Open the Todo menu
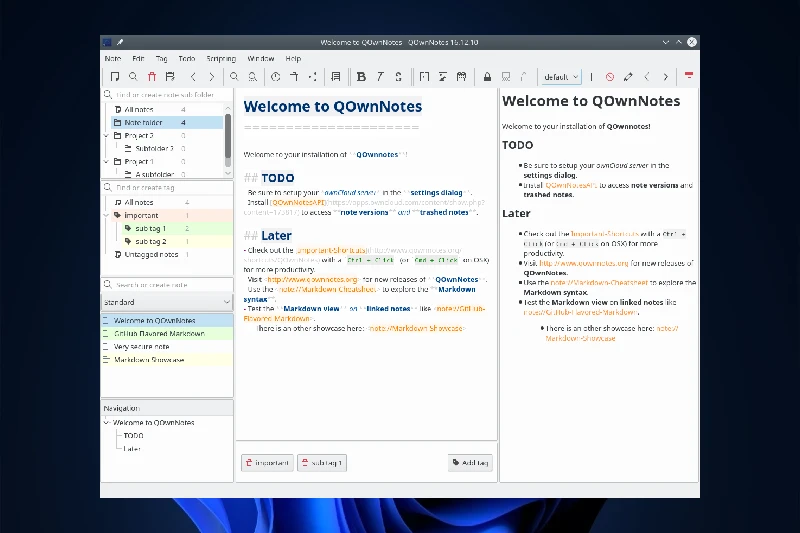 (x=187, y=59)
